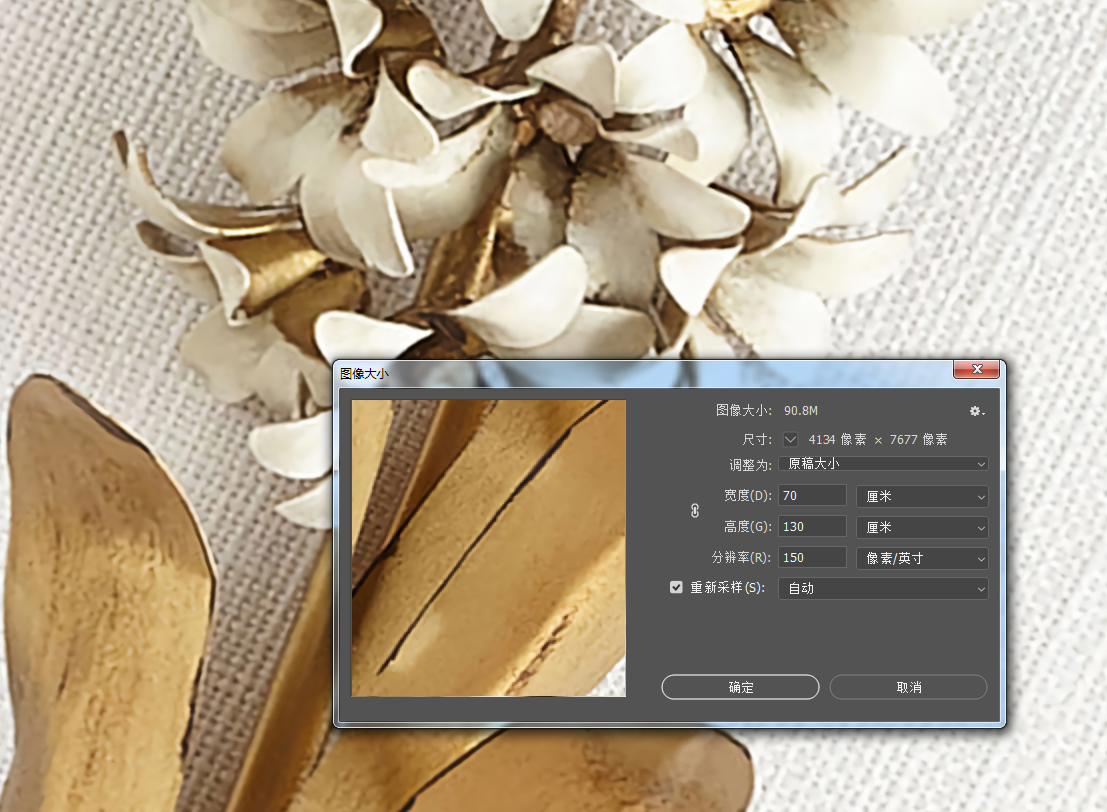Click the 图像大小 dialog title text
The height and width of the screenshot is (812, 1107).
[364, 374]
